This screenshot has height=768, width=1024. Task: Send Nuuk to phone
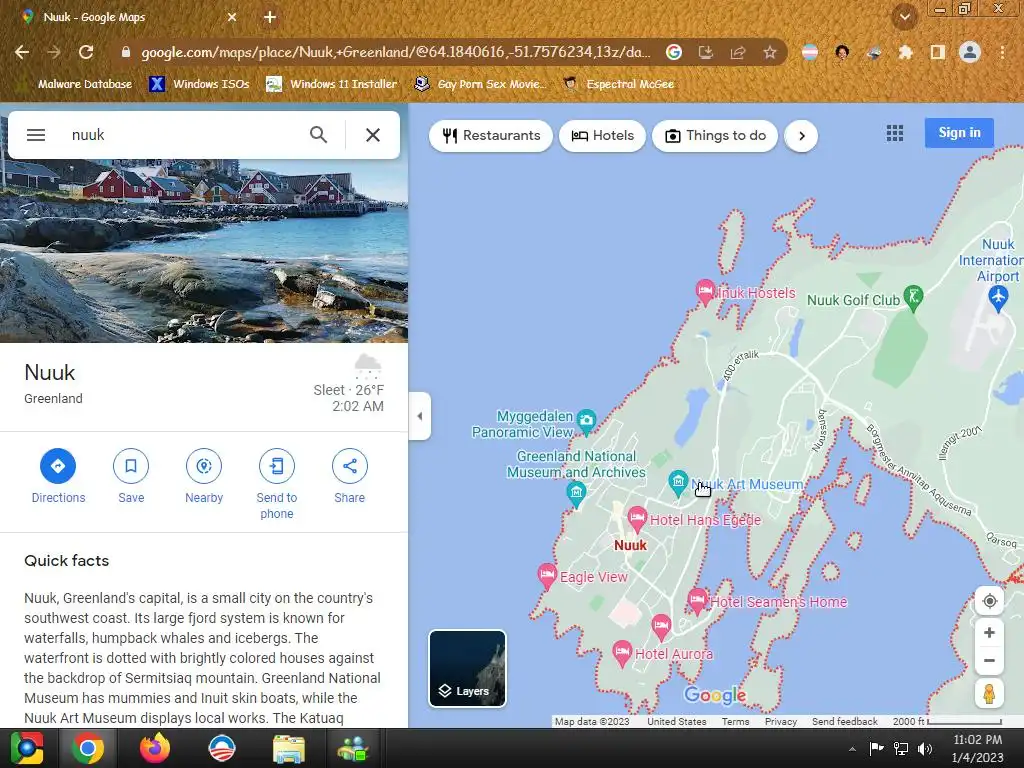tap(277, 485)
